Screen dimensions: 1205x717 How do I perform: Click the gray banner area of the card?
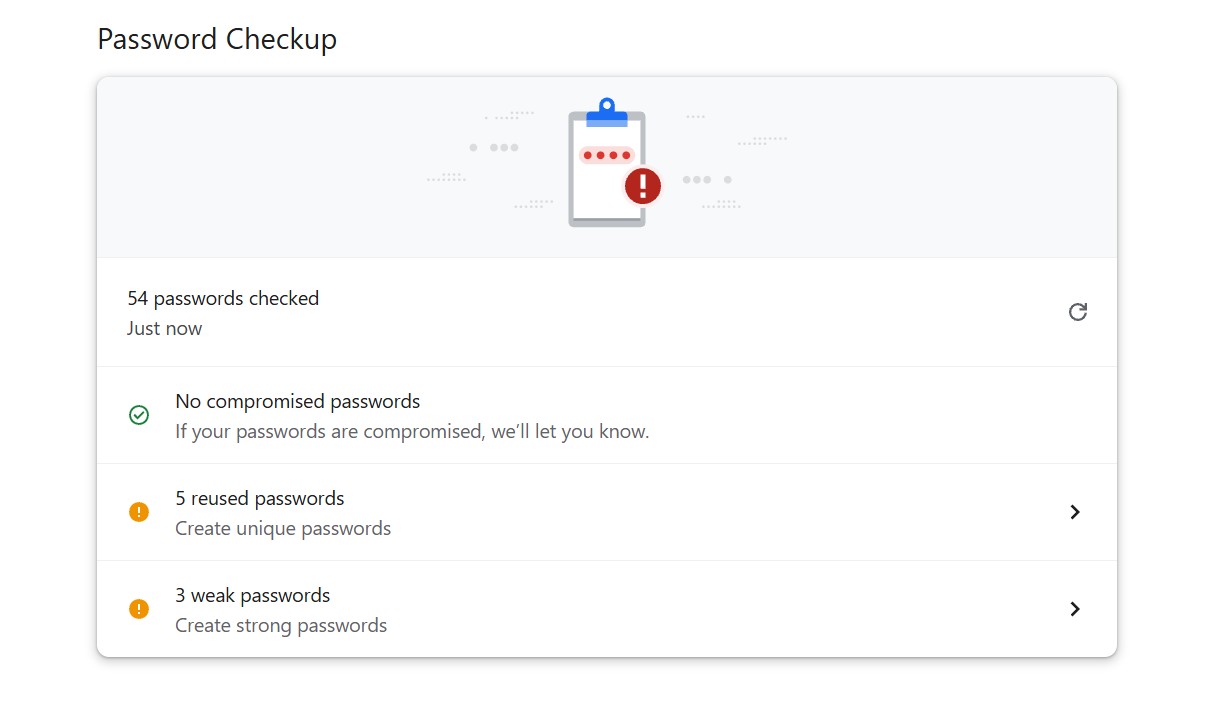(607, 167)
